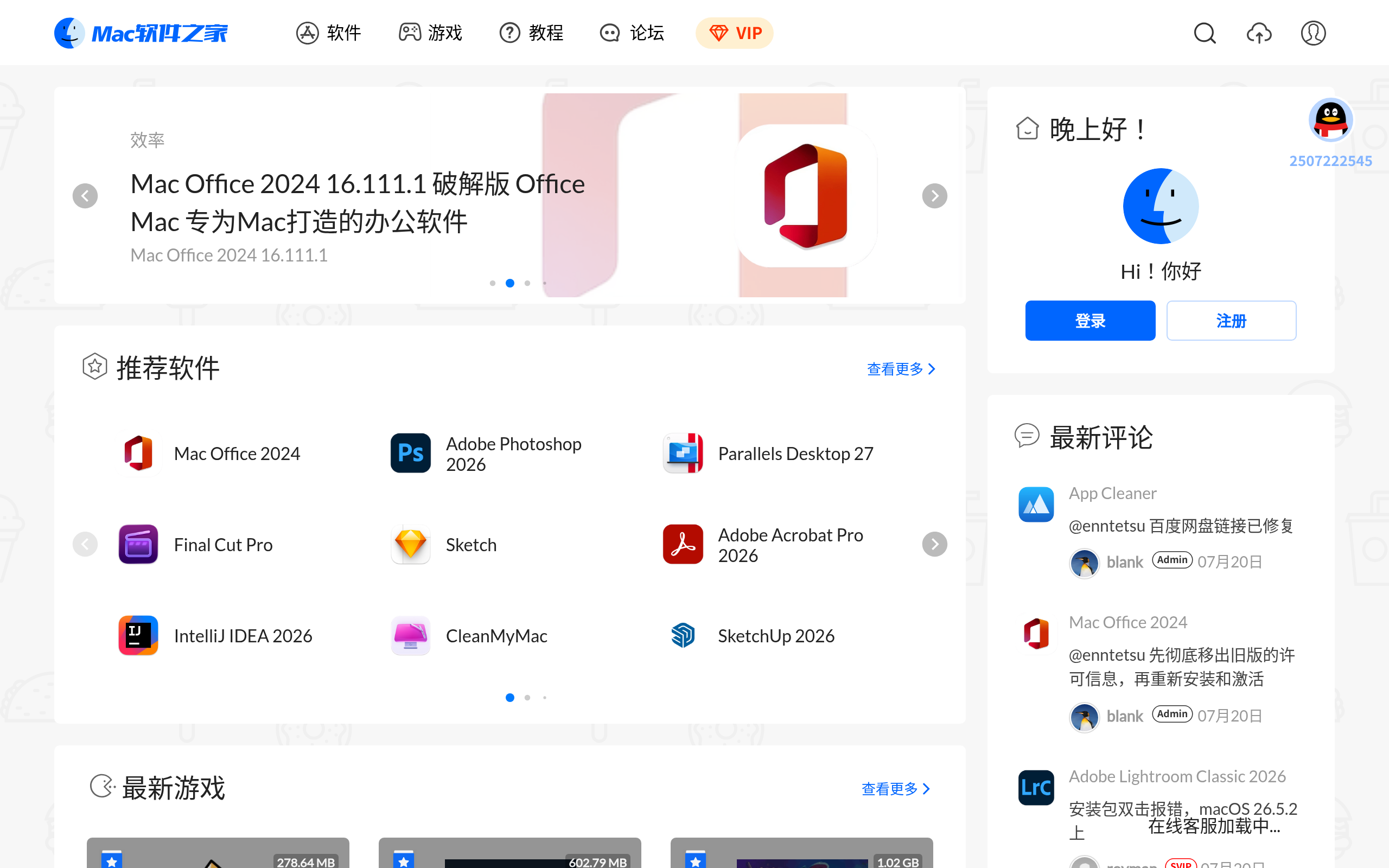Open the 教程 menu
This screenshot has width=1389, height=868.
click(x=532, y=33)
